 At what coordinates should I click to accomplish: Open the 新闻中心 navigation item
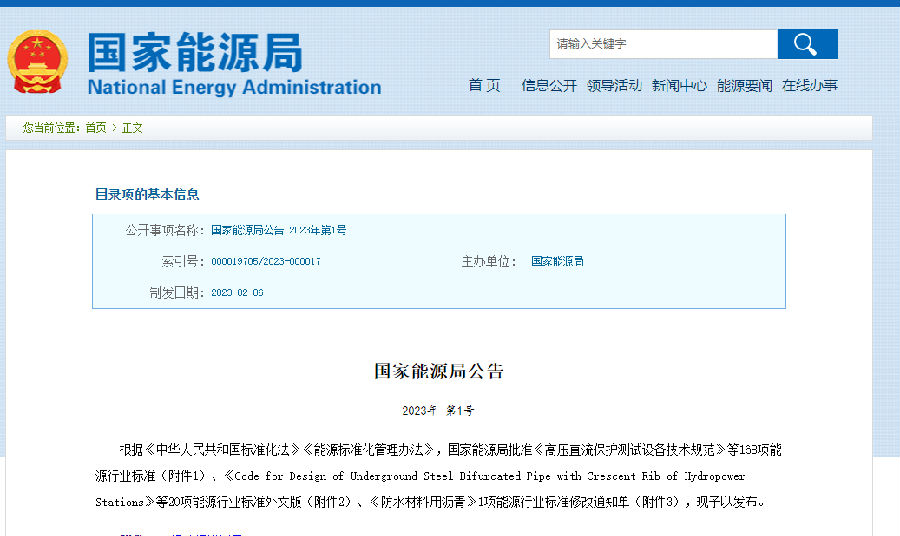pyautogui.click(x=679, y=86)
